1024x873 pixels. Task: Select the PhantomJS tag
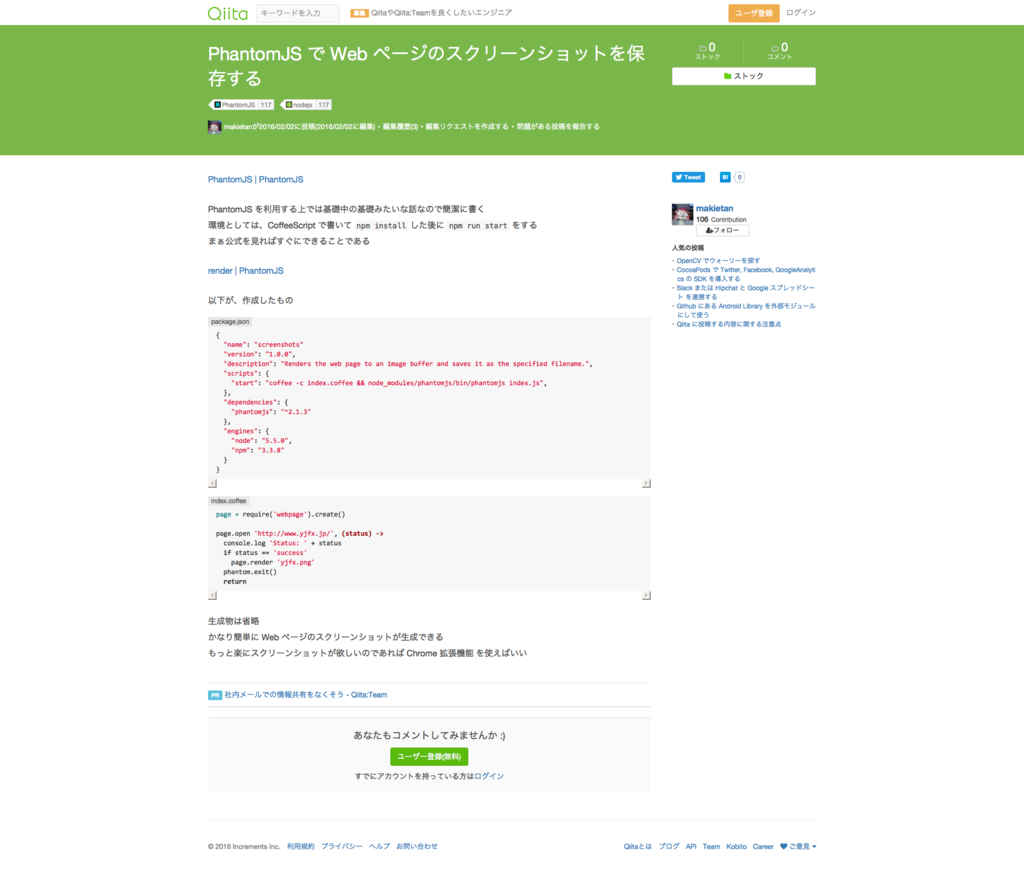click(241, 104)
